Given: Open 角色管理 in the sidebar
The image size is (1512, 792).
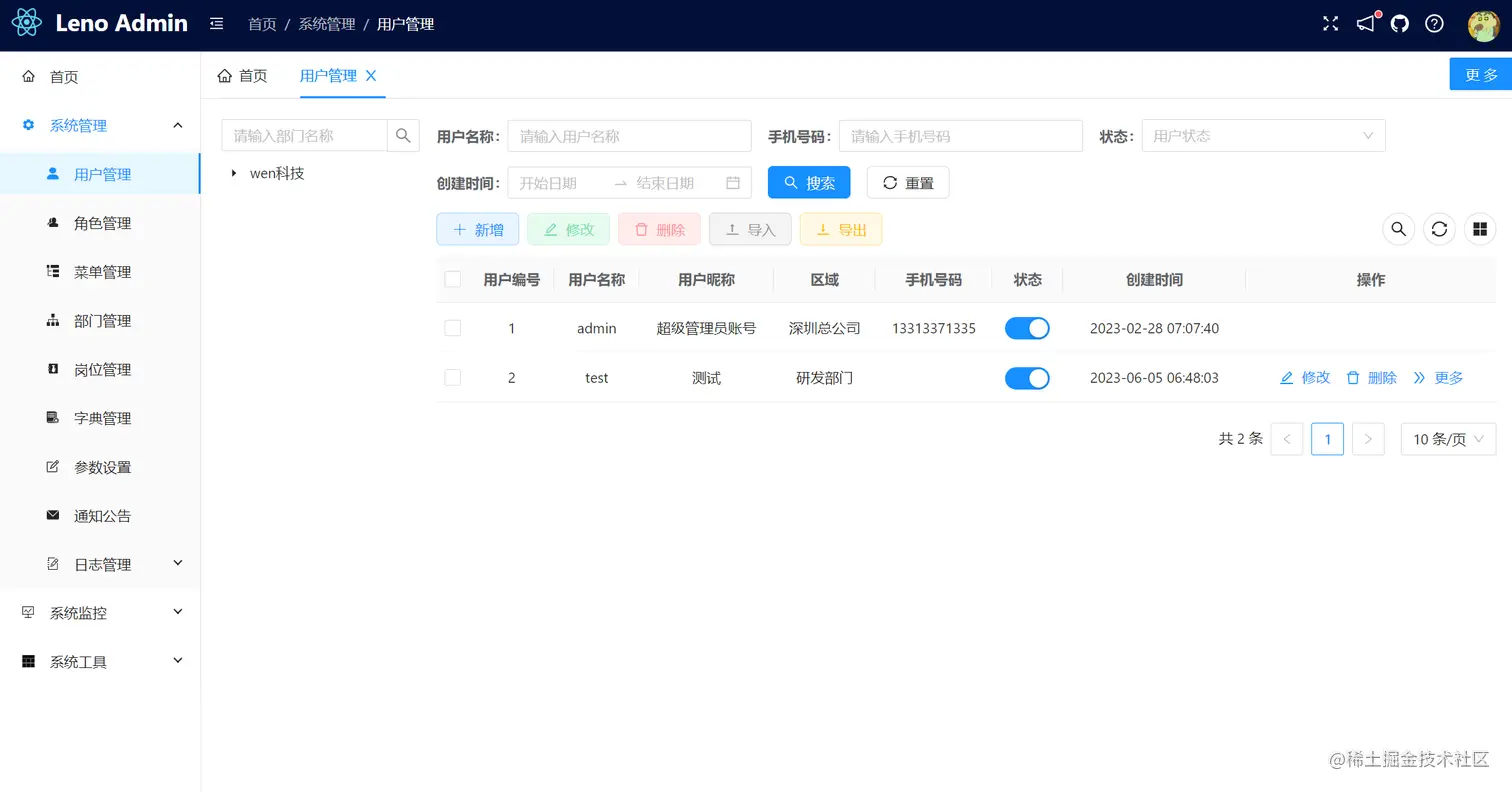Looking at the screenshot, I should (100, 223).
